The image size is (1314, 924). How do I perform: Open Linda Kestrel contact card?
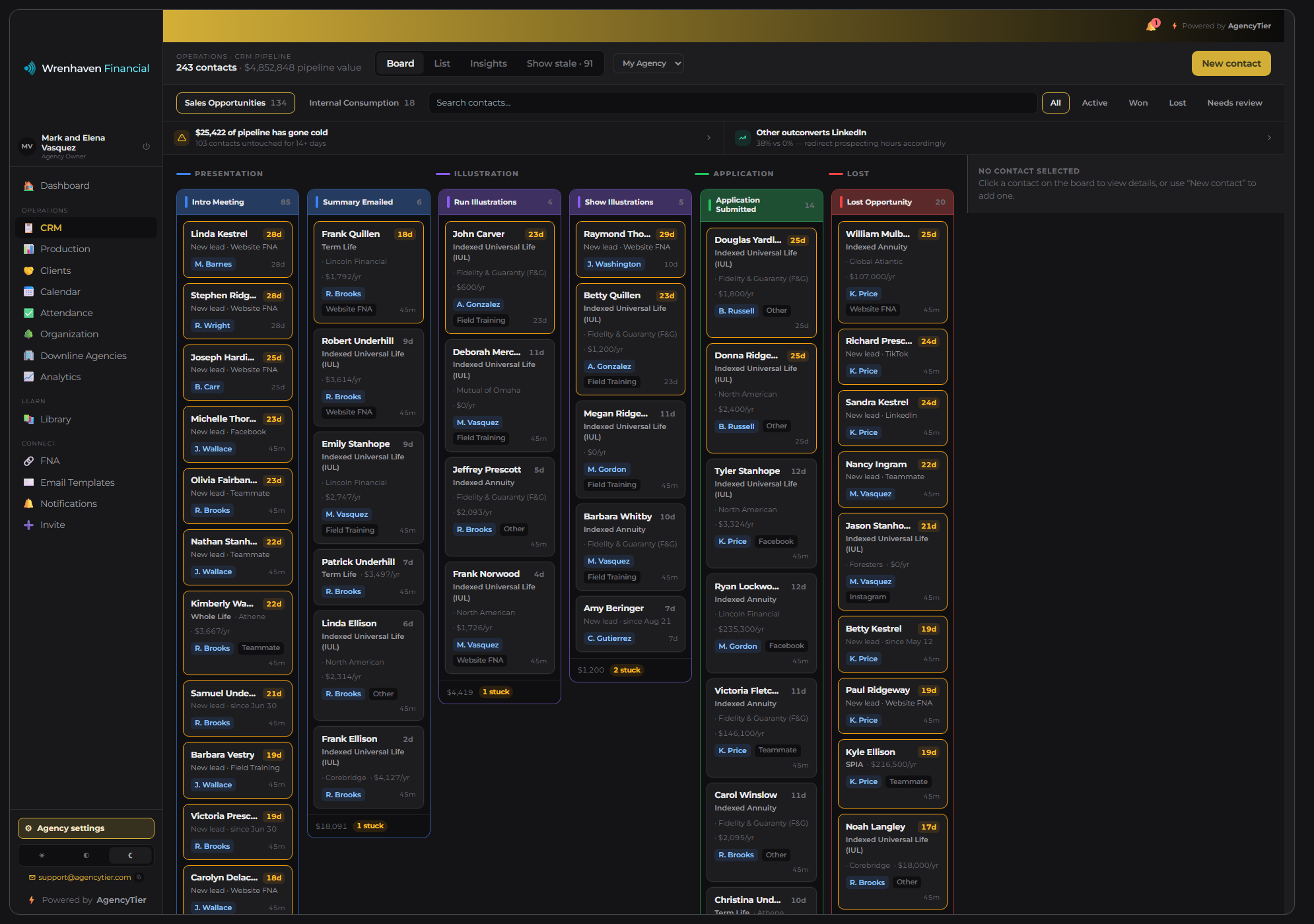pos(238,249)
